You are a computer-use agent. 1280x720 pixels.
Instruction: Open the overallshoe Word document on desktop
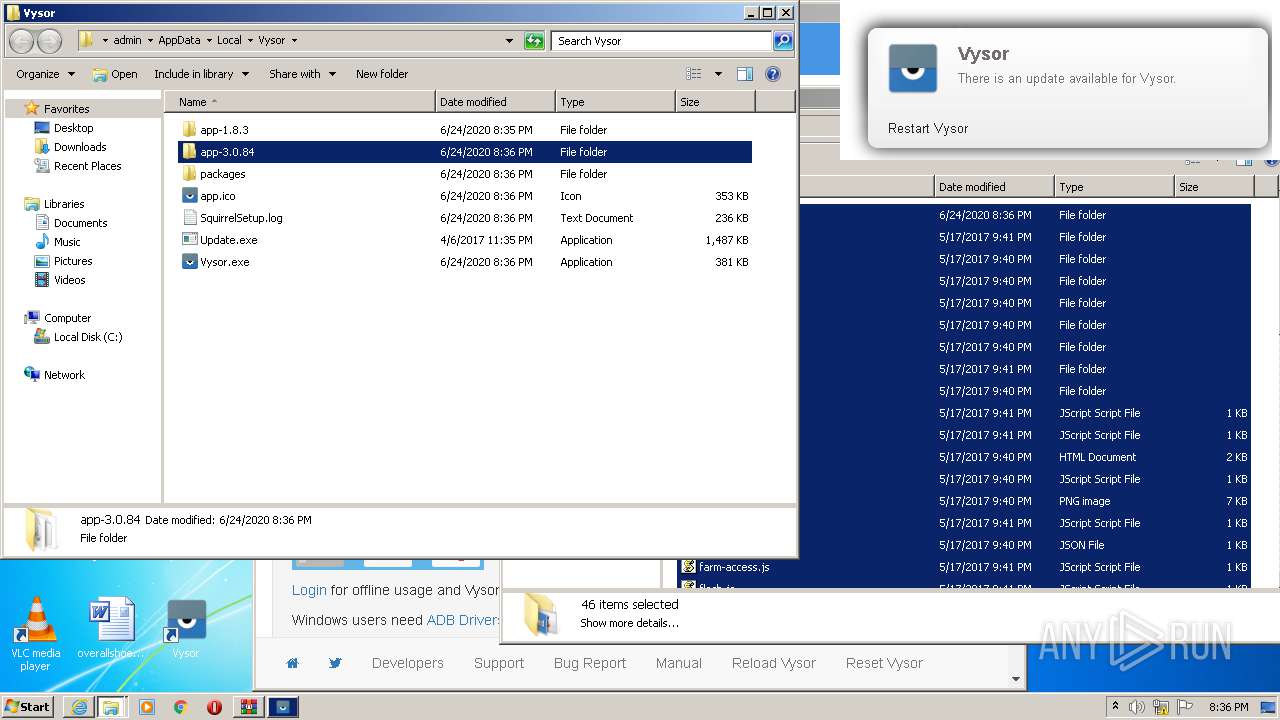(x=110, y=628)
